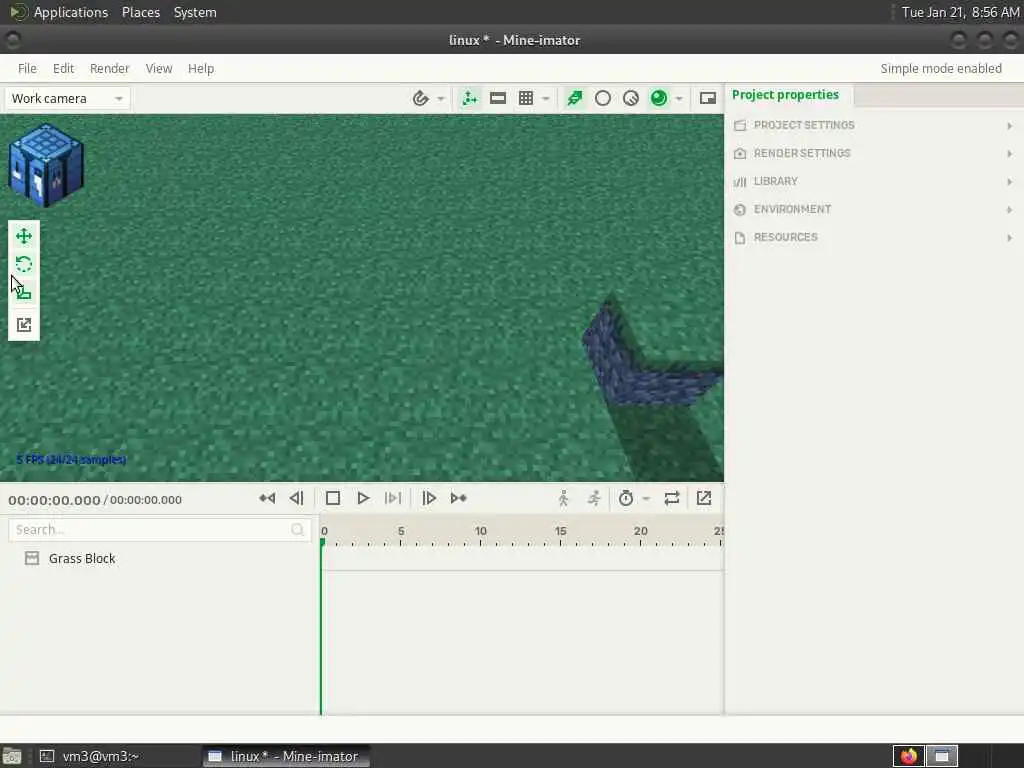The width and height of the screenshot is (1024, 768).
Task: Open the render mode dropdown arrow
Action: [679, 99]
